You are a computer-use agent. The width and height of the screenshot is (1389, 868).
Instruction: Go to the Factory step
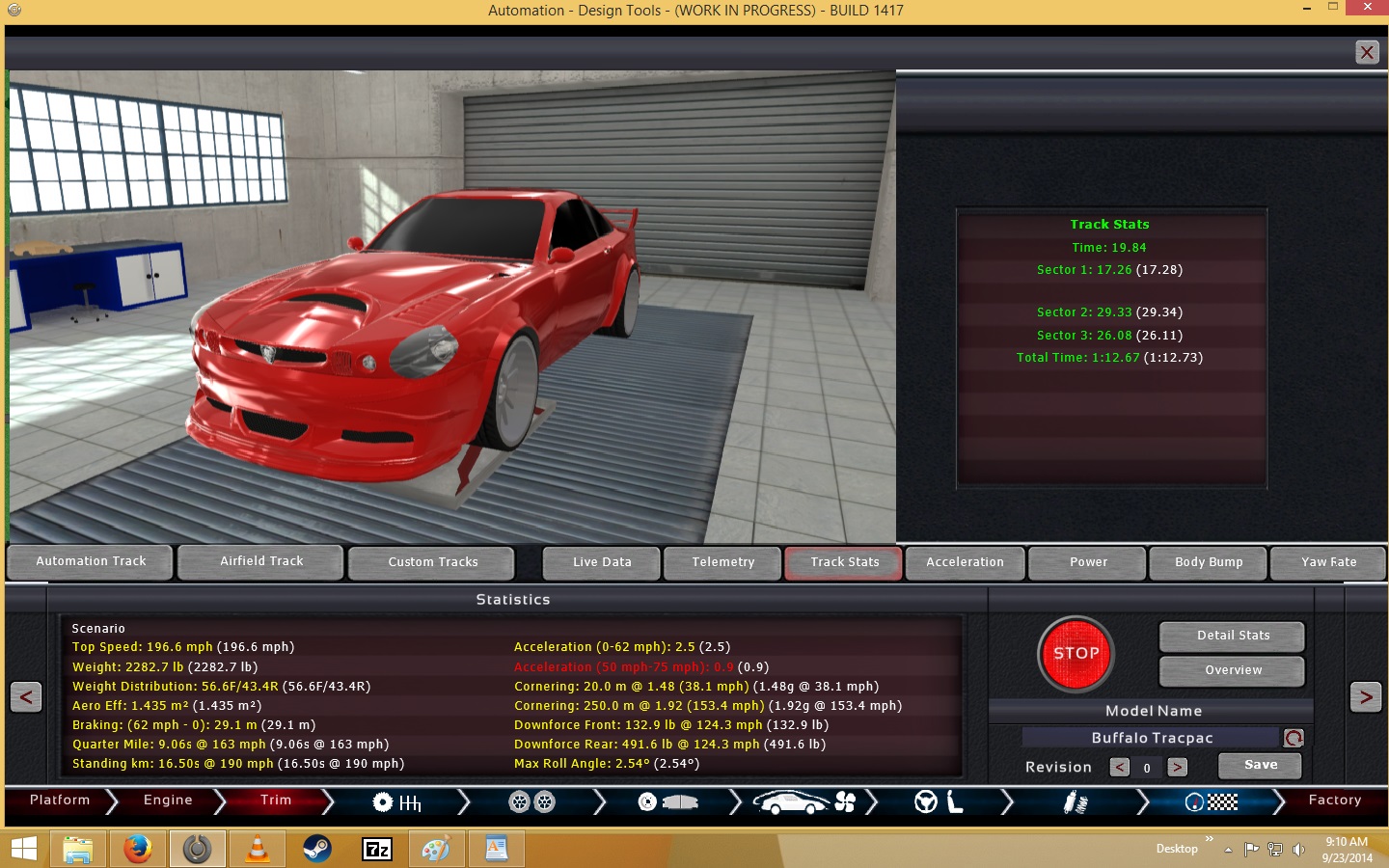(x=1335, y=800)
